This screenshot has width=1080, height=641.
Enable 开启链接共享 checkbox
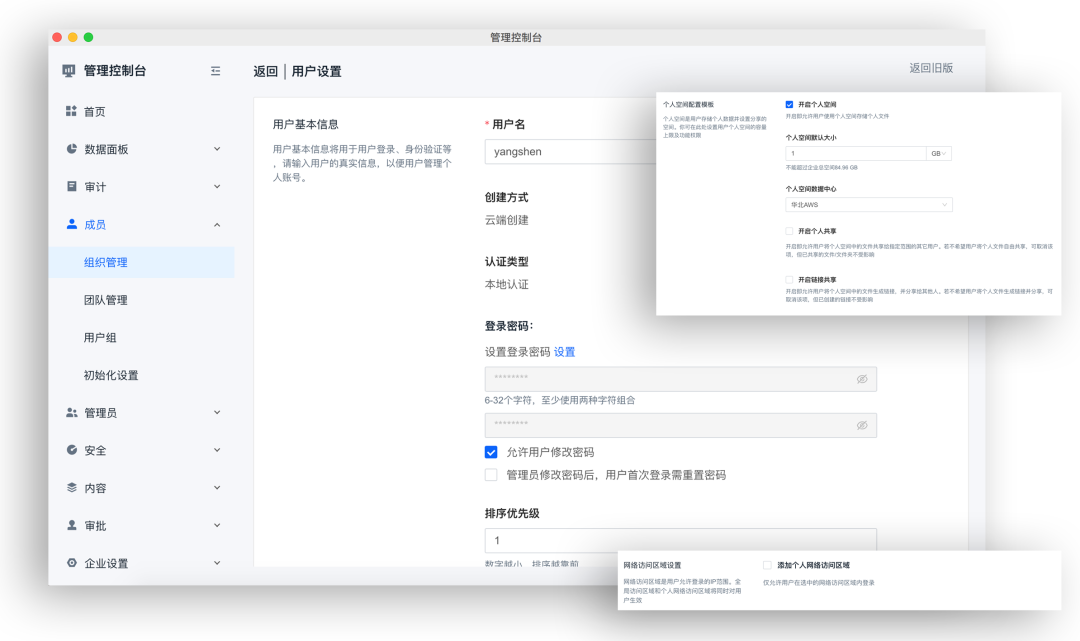click(x=789, y=280)
